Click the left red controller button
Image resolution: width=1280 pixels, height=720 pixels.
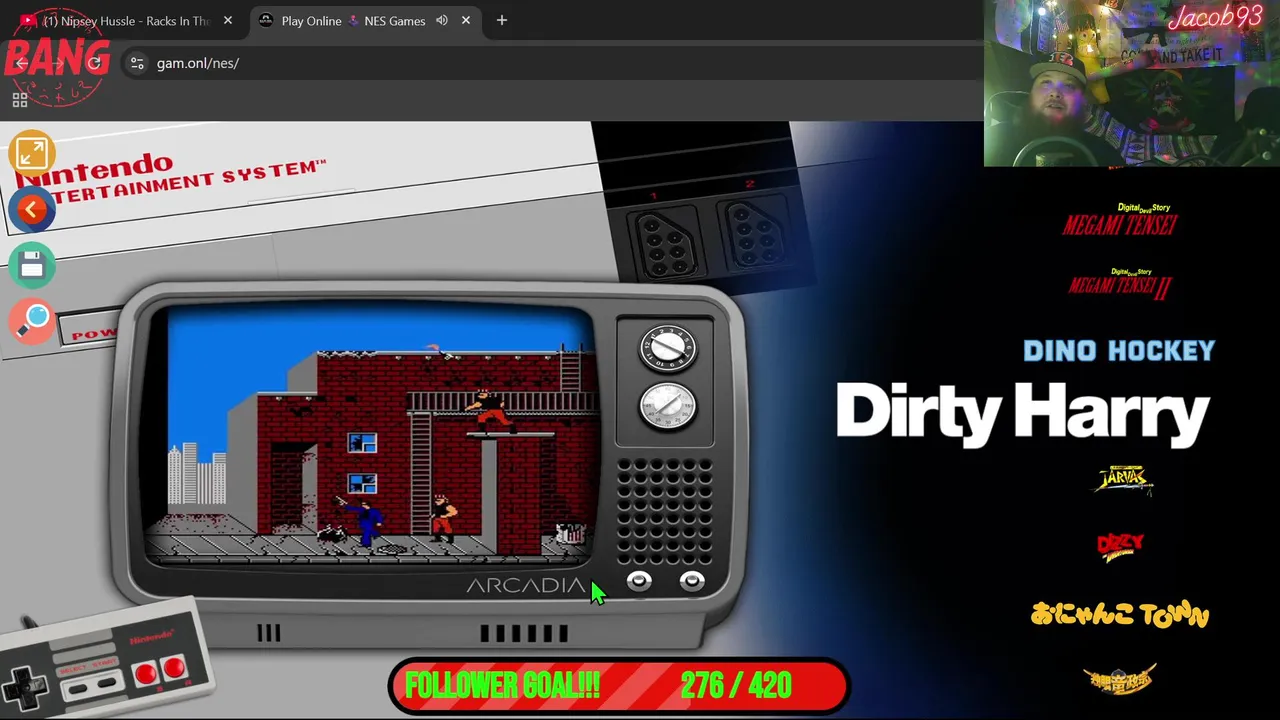146,673
